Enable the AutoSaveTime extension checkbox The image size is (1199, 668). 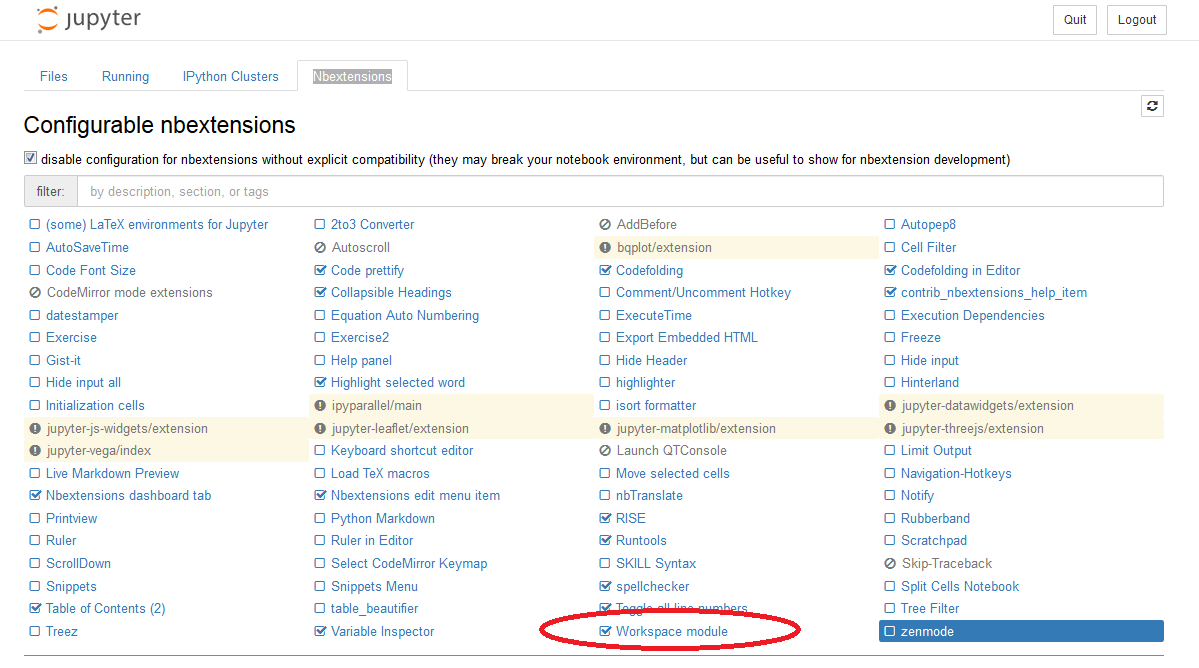34,248
